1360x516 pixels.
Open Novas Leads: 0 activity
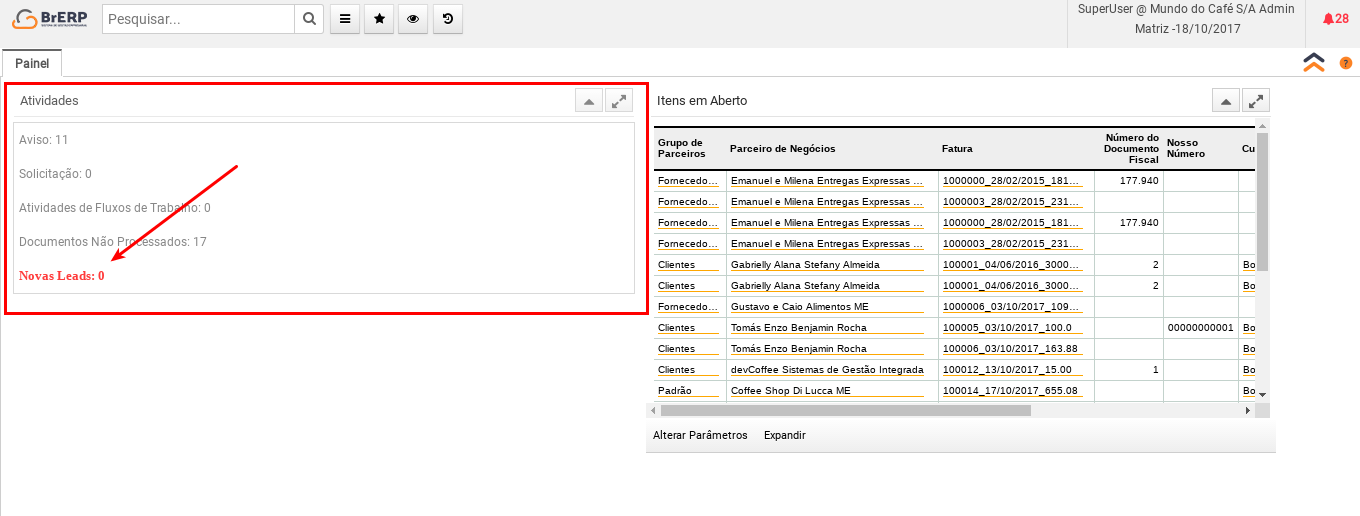point(62,276)
